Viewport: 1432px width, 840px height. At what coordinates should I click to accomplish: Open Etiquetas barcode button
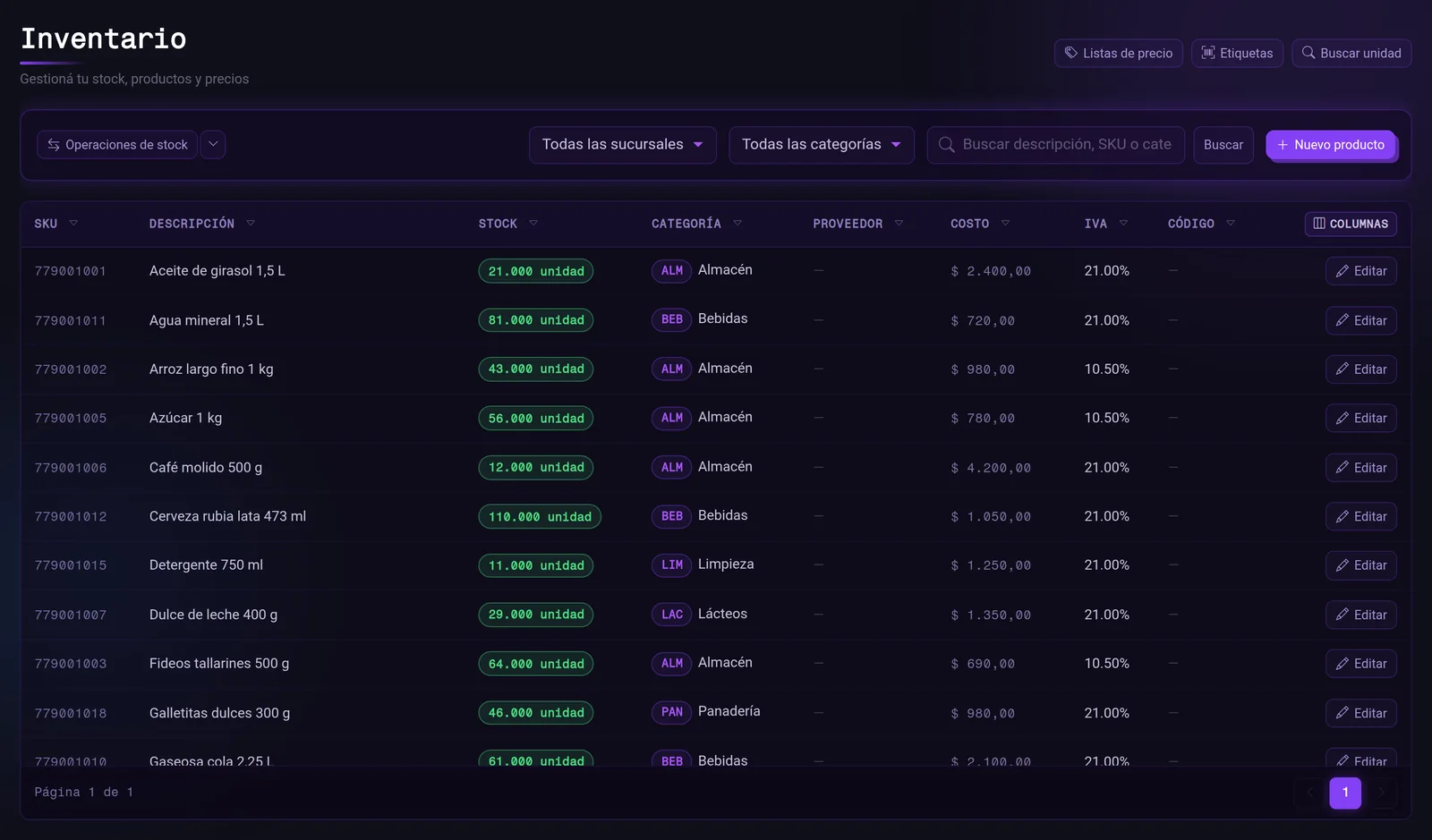(1237, 53)
